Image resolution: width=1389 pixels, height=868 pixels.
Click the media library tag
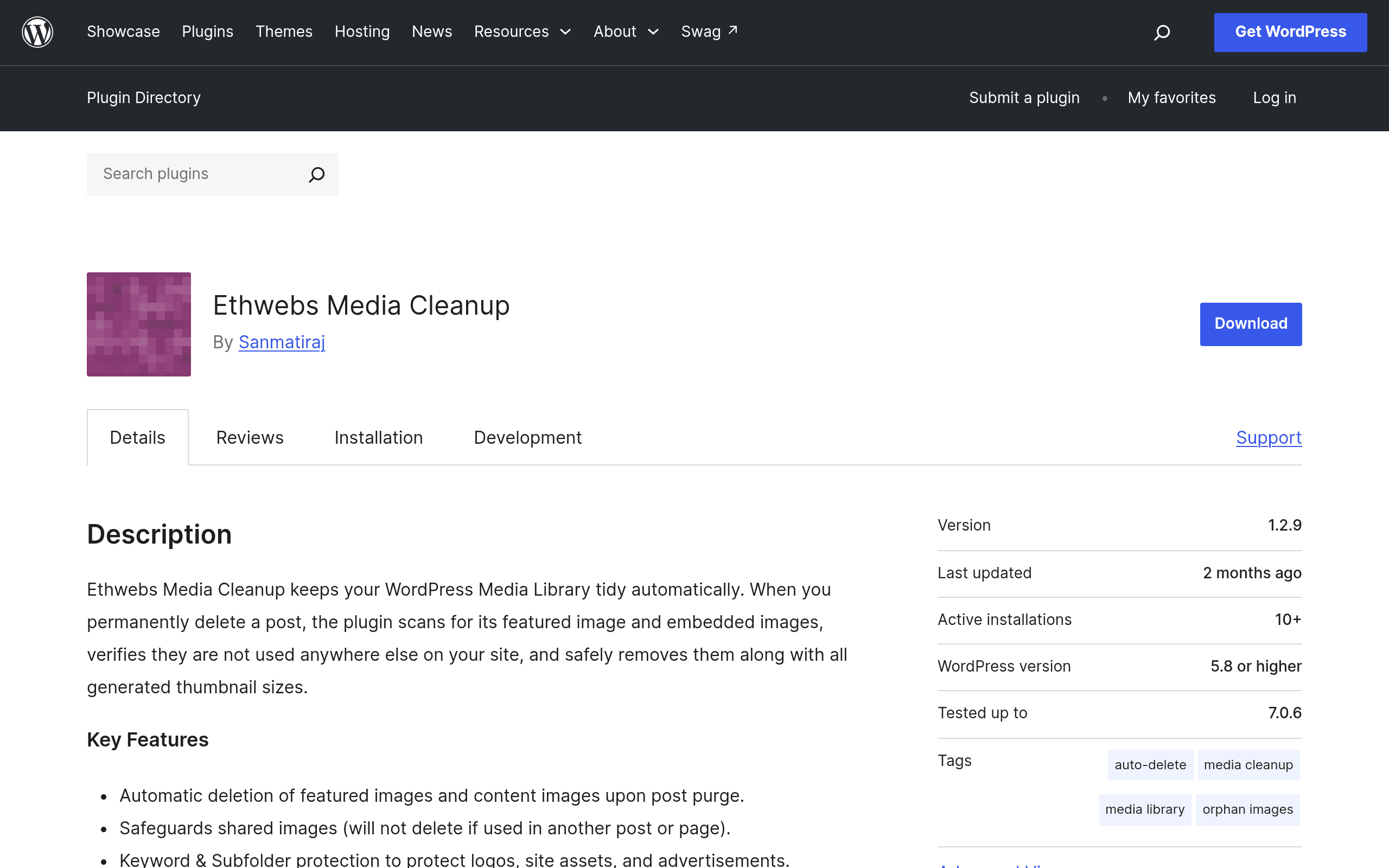click(x=1145, y=809)
